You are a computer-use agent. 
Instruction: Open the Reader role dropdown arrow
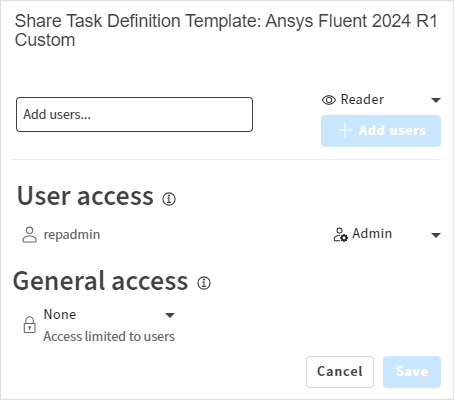pyautogui.click(x=436, y=100)
